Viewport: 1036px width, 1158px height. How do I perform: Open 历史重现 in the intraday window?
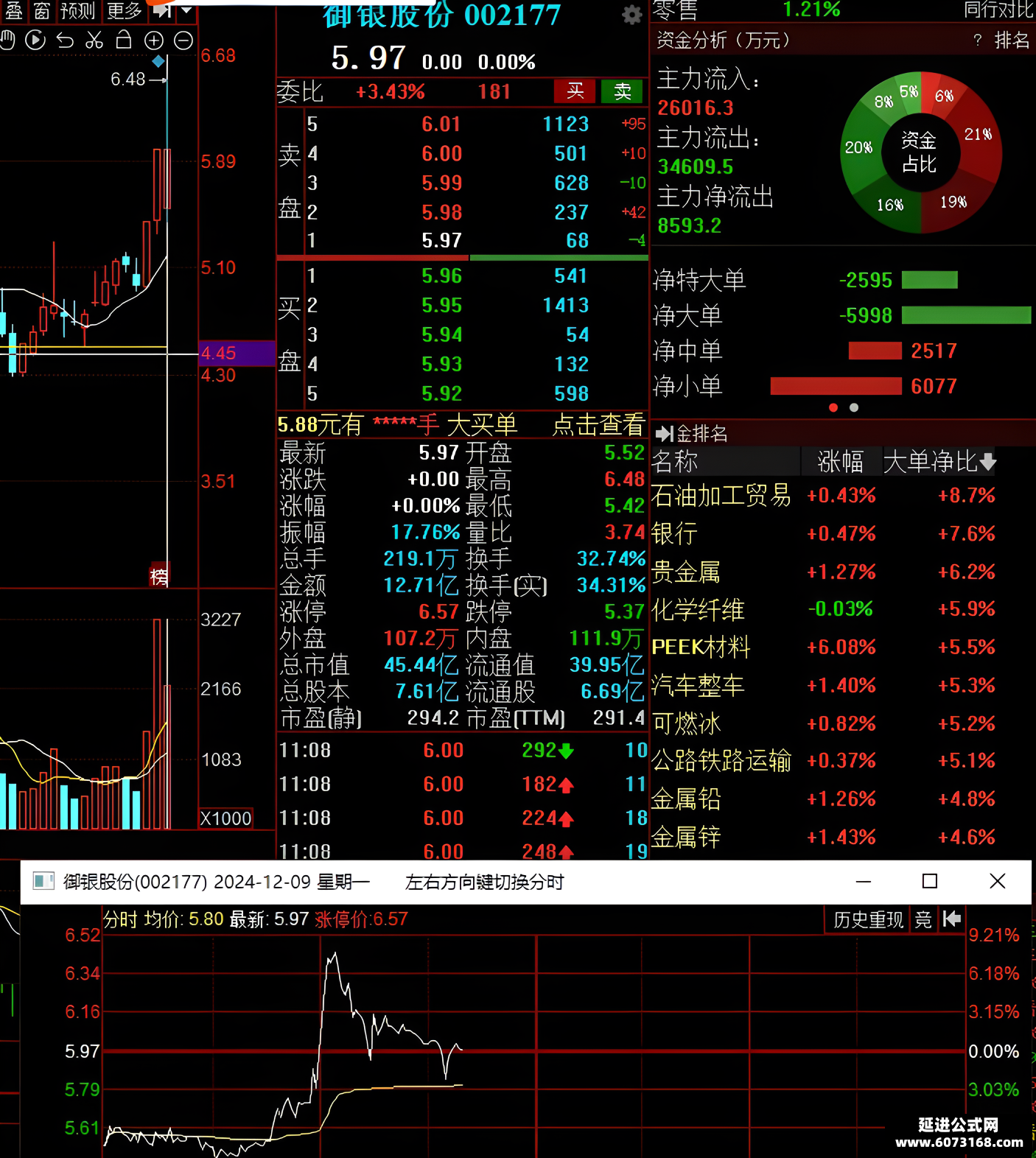(867, 919)
